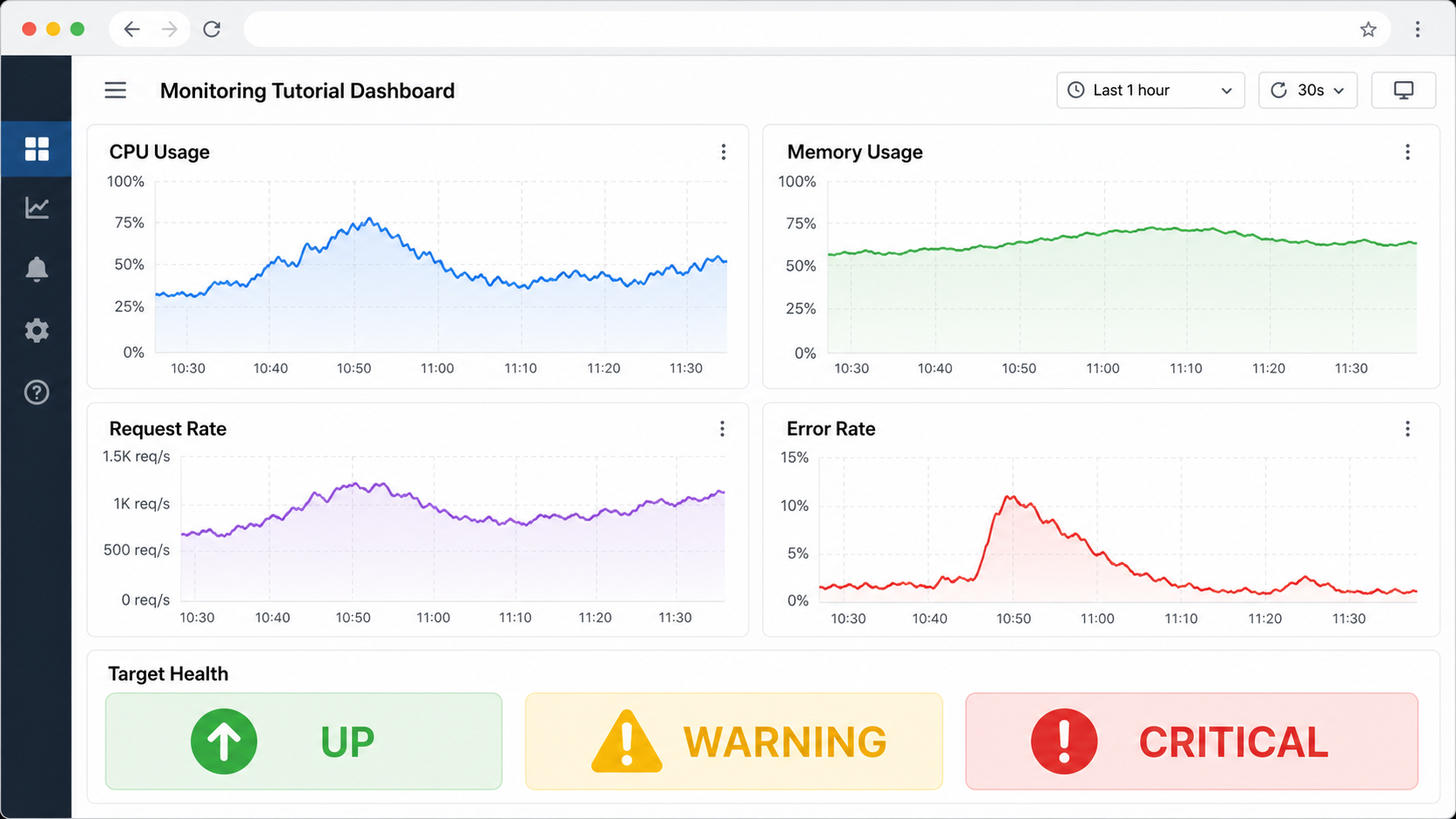Click the error rate spike on chart
The image size is (1456, 819).
tap(1010, 499)
